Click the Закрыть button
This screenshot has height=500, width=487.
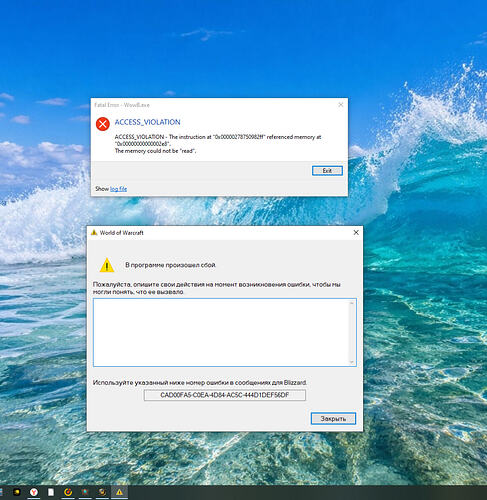333,419
